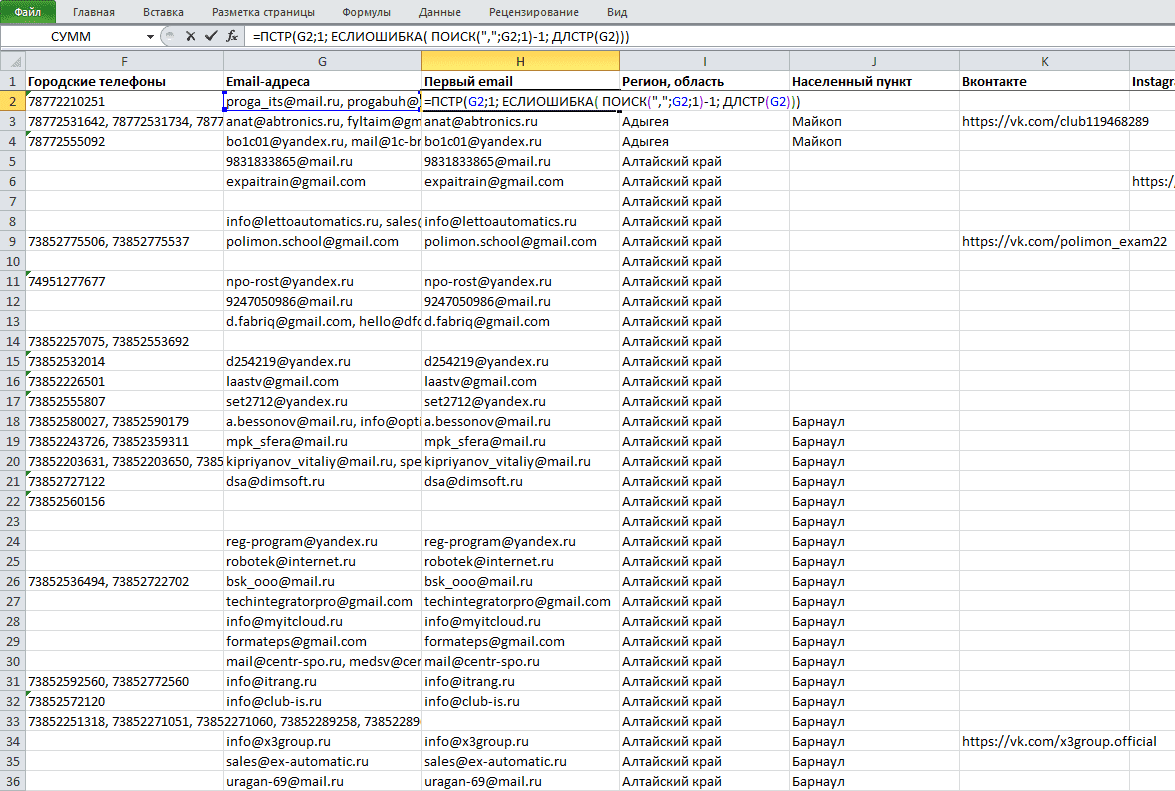
Task: Open the Рецензирование tab
Action: (x=534, y=12)
